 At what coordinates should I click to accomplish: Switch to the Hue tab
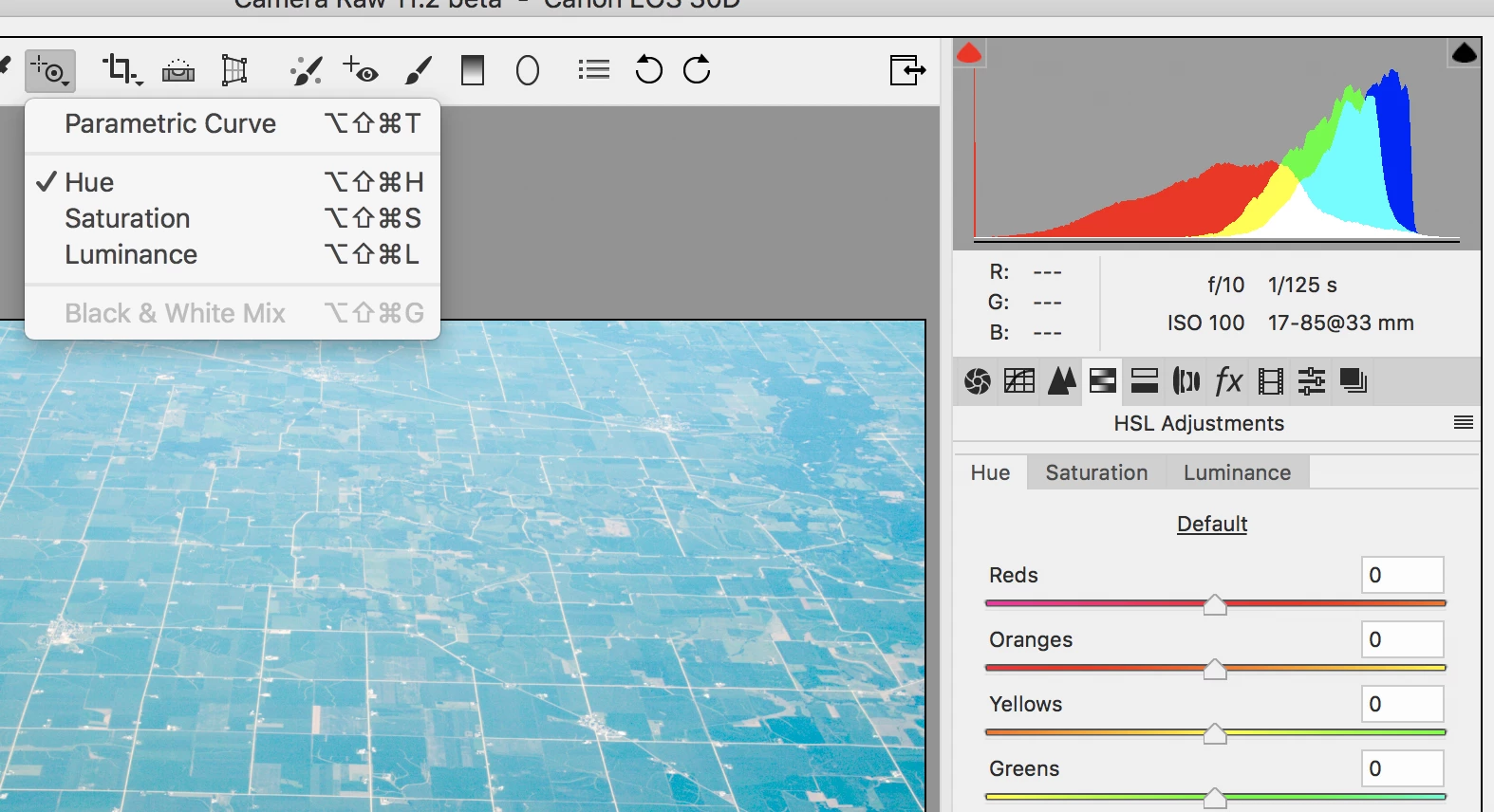click(990, 472)
